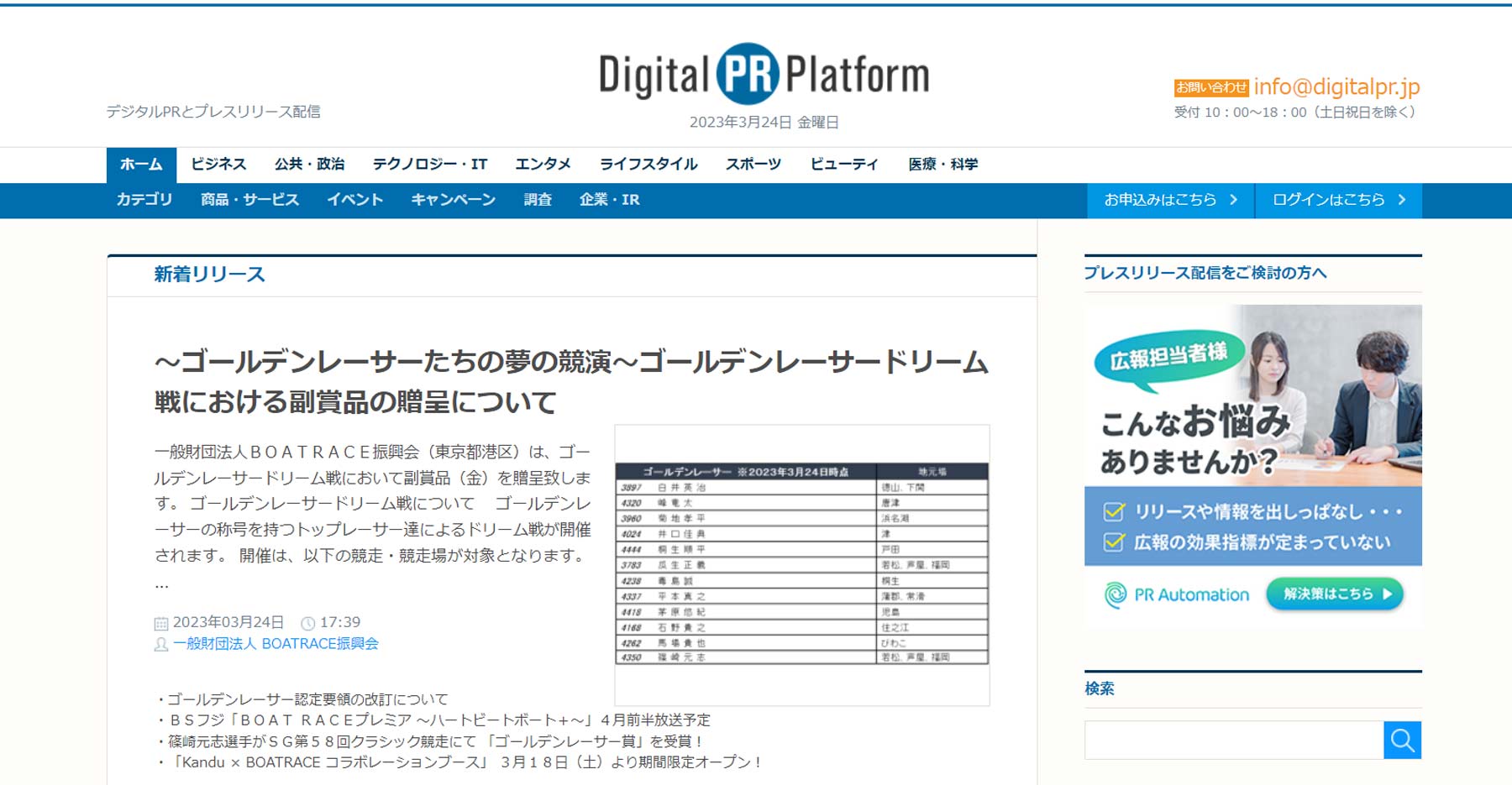Select the ビューティ menu item
Screen dimensions: 1512x785
click(844, 165)
